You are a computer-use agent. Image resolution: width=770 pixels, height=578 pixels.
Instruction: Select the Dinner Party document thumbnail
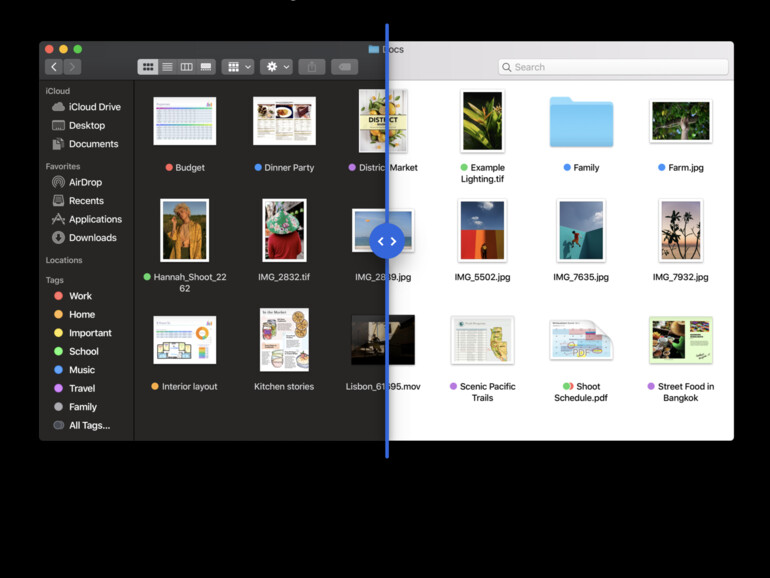[x=284, y=121]
